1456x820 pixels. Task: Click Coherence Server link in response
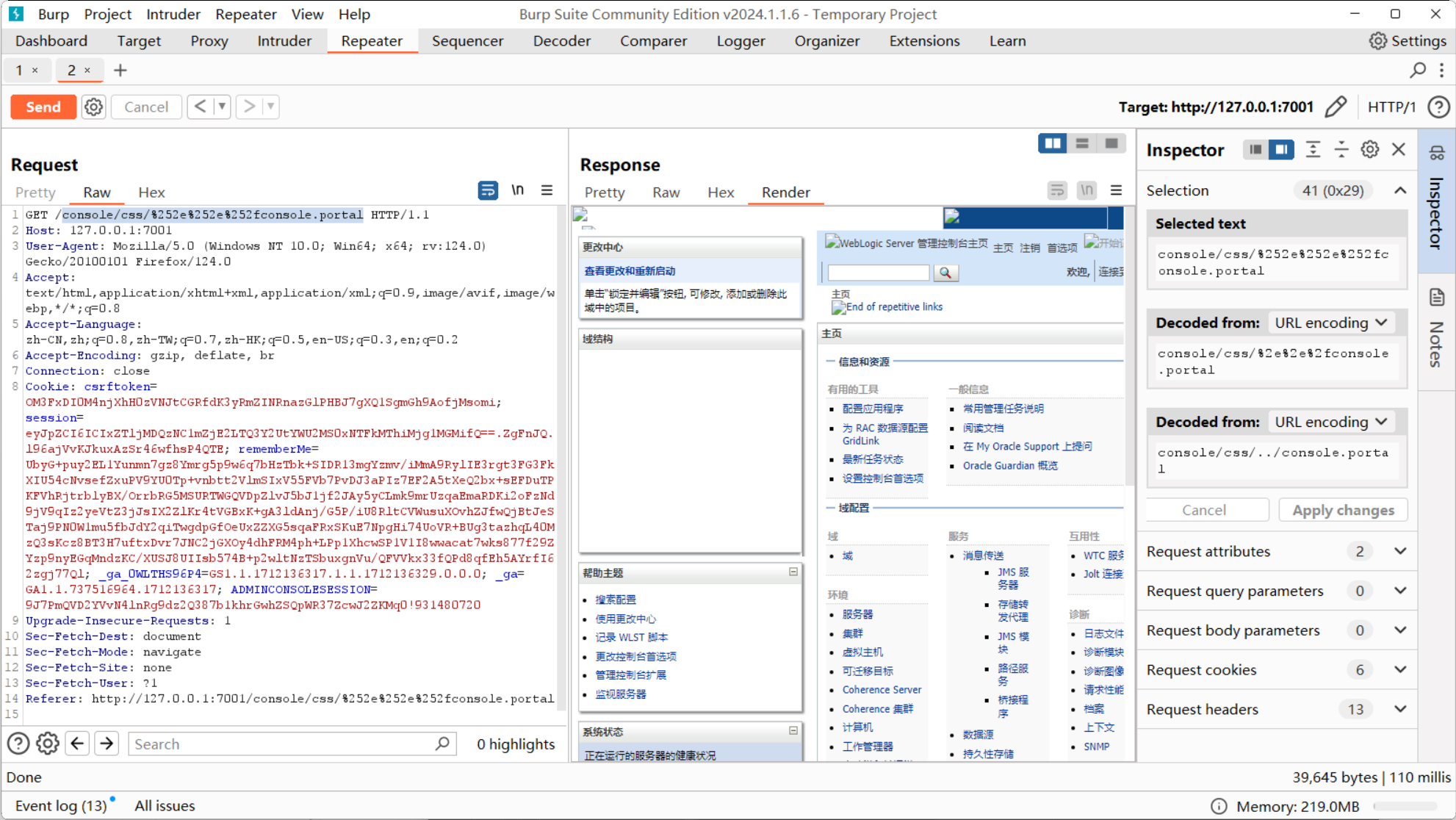(x=882, y=690)
